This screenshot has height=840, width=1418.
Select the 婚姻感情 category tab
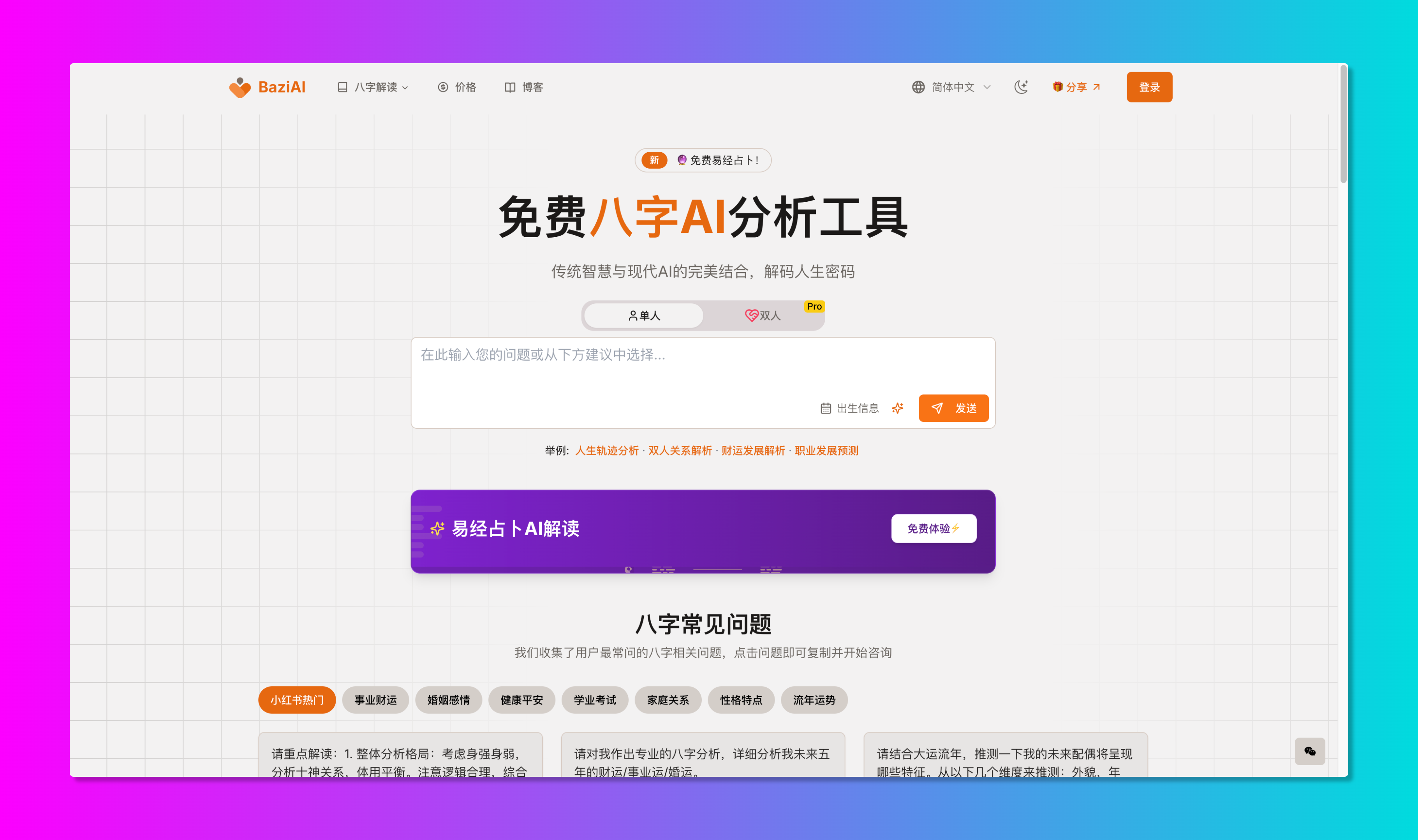448,700
